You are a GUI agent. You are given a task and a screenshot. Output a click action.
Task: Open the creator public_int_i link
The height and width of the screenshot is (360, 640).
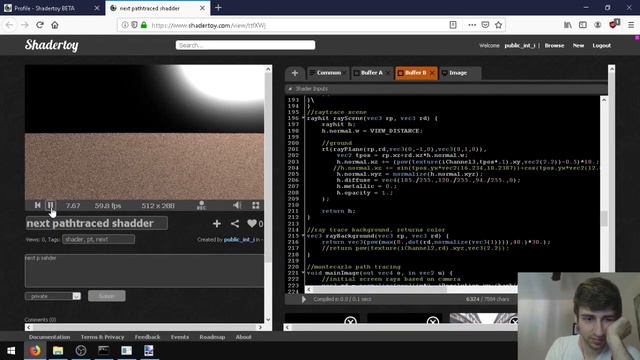pos(239,240)
